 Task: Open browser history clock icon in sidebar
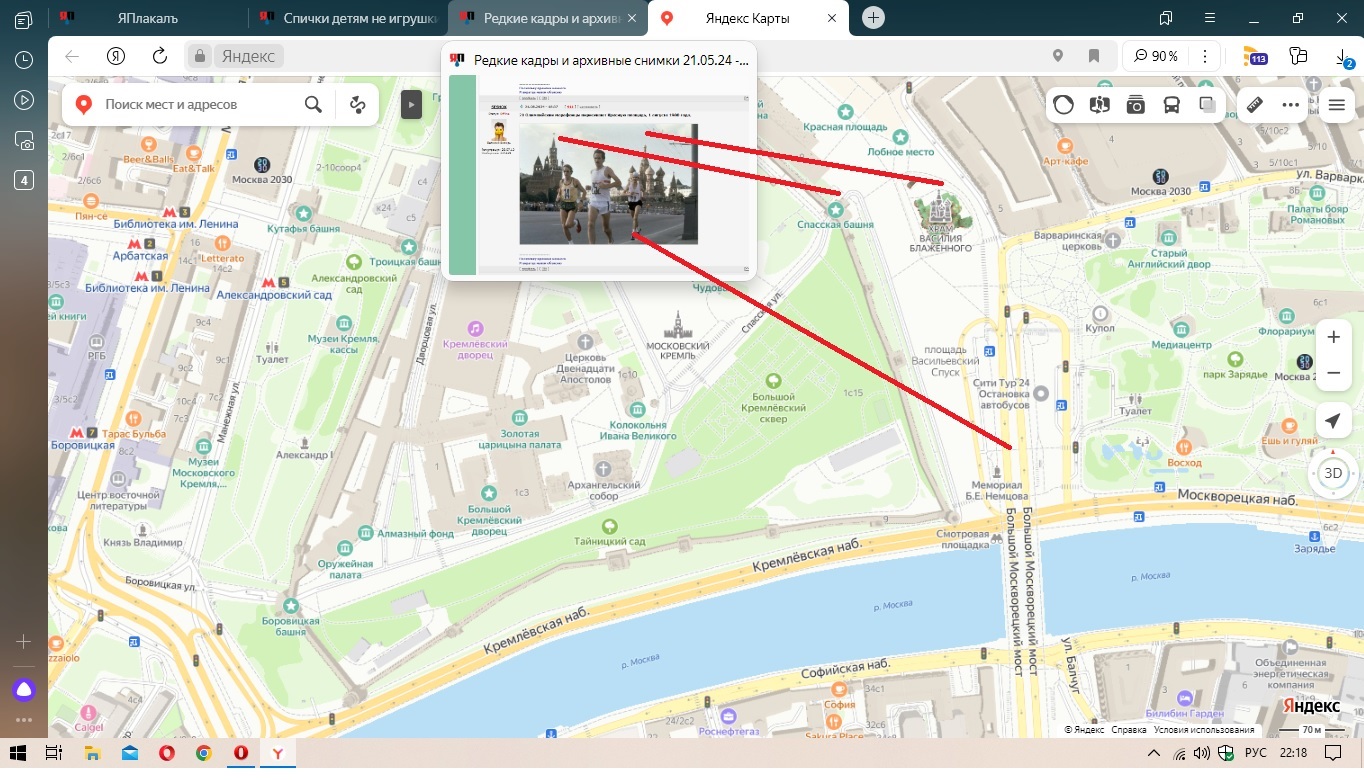tap(24, 60)
